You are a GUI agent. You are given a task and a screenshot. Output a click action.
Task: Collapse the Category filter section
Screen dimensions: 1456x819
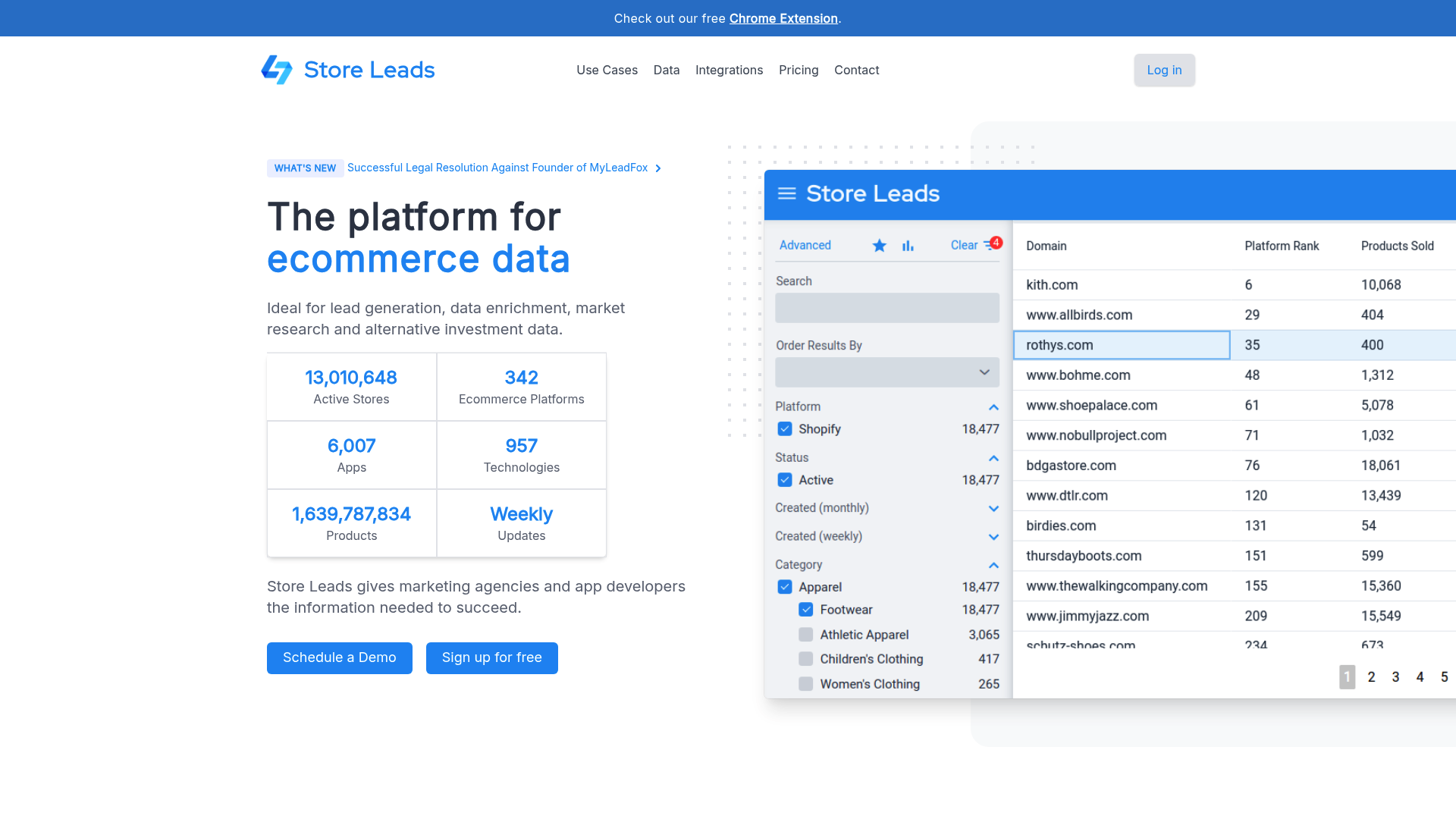[993, 565]
